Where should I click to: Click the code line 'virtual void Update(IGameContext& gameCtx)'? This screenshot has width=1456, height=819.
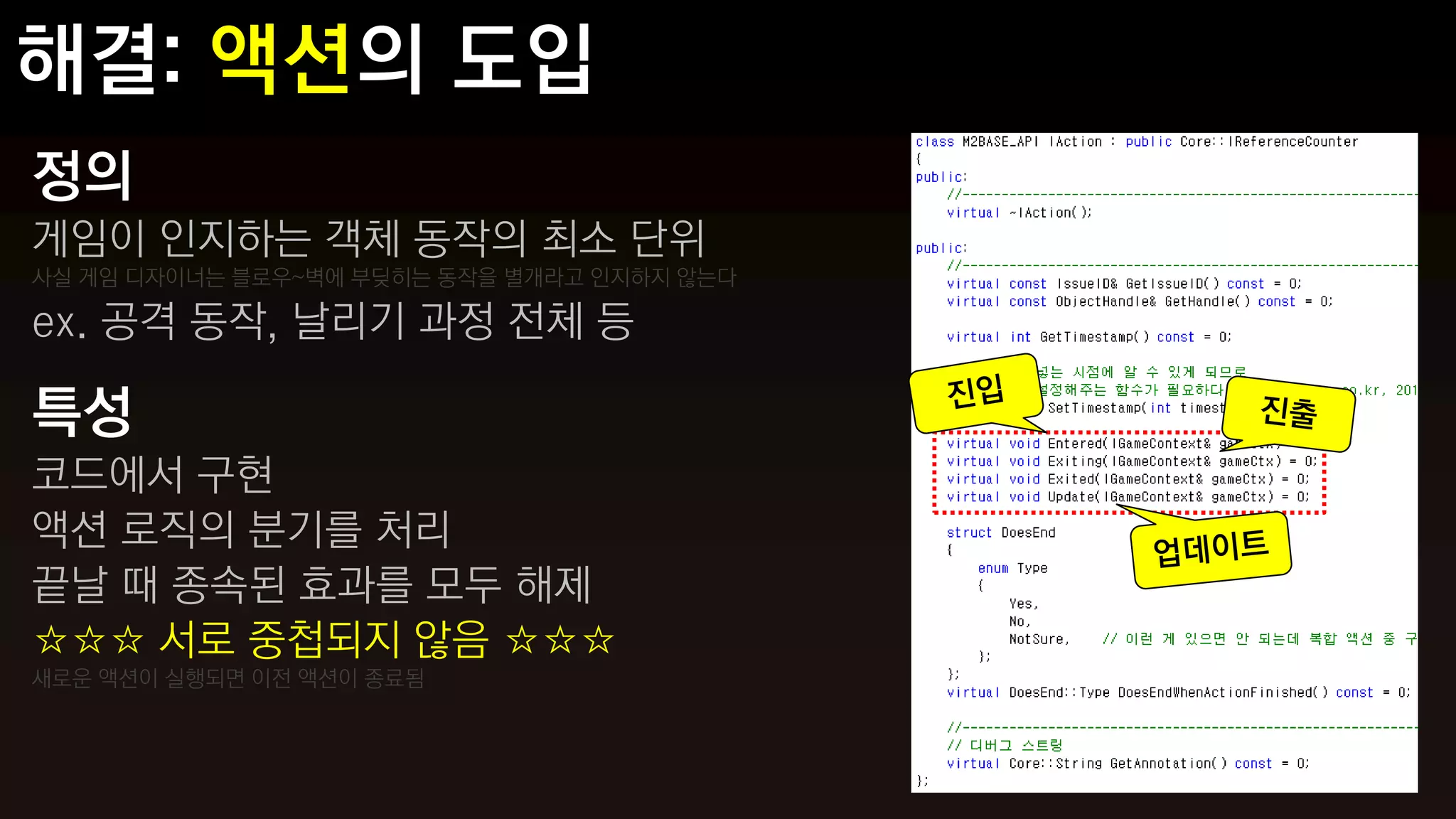point(1128,497)
